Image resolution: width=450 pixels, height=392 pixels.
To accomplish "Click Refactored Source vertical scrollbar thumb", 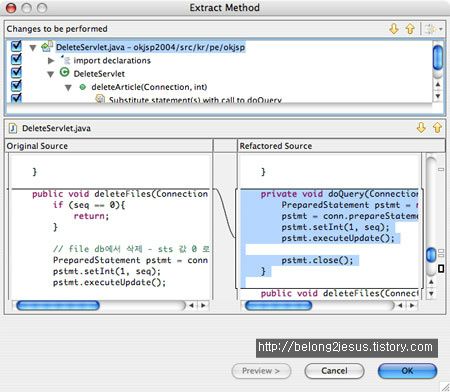I will click(x=431, y=255).
